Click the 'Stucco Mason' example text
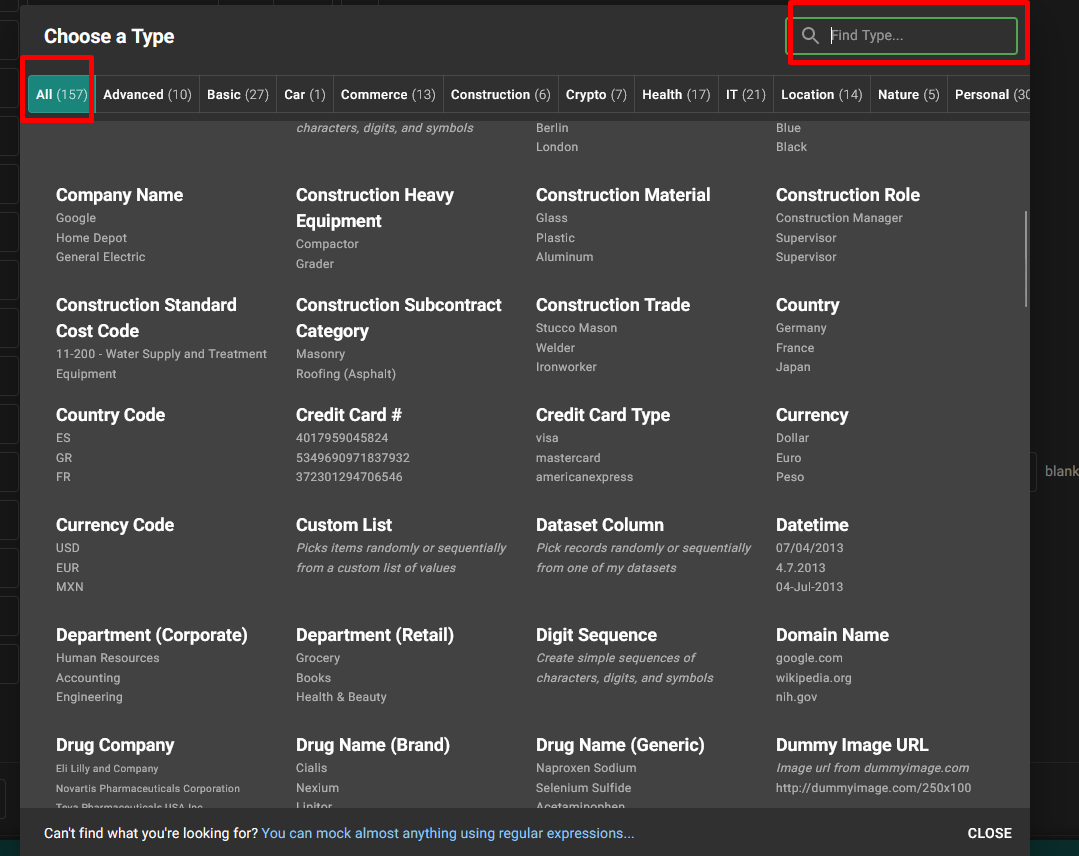The height and width of the screenshot is (856, 1079). (x=577, y=328)
